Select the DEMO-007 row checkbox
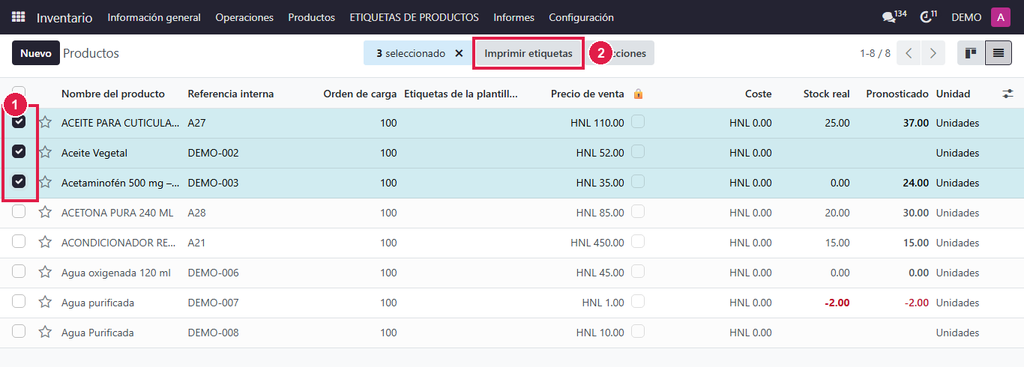Viewport: 1024px width, 367px height. 19,302
